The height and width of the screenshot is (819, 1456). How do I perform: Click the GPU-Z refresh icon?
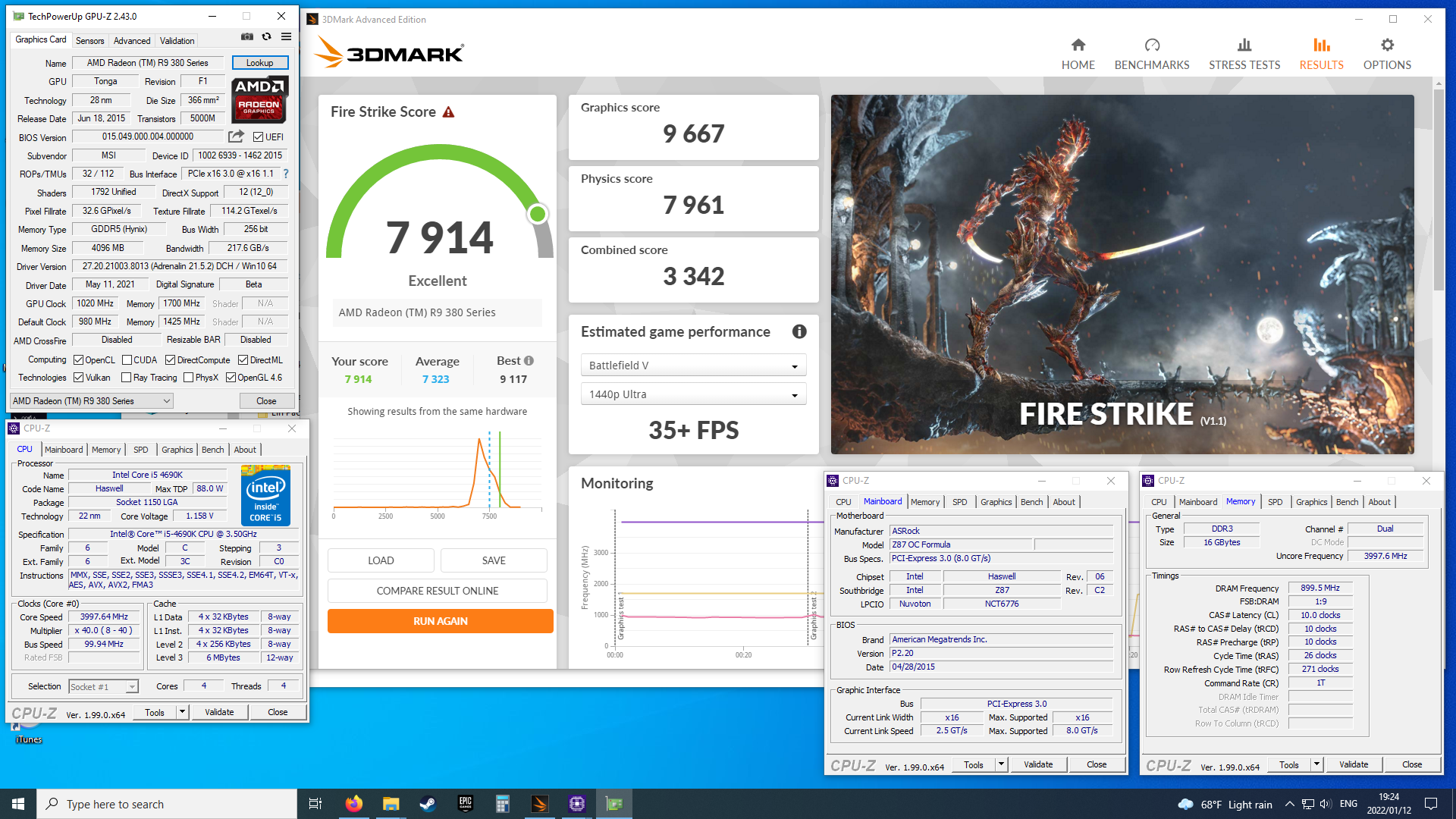click(266, 36)
